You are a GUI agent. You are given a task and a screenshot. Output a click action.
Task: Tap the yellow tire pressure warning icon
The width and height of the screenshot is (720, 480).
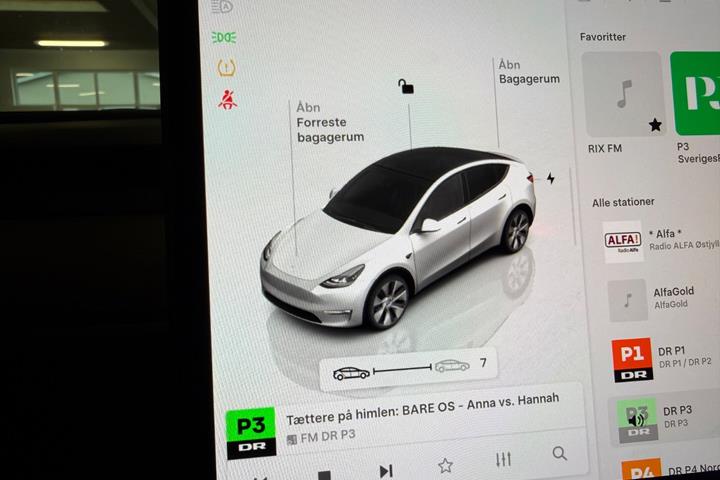click(226, 68)
